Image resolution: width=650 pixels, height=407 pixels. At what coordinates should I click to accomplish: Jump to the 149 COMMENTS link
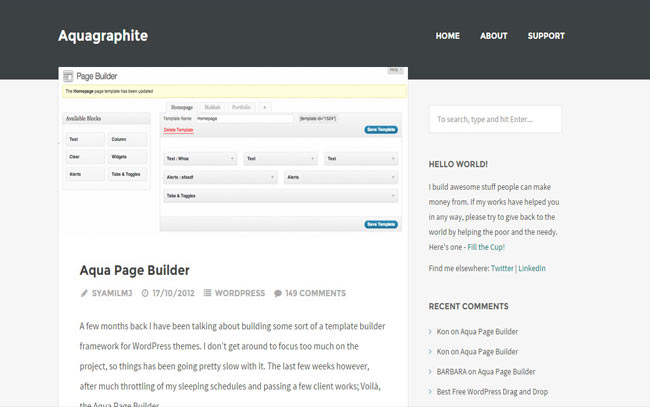point(315,293)
